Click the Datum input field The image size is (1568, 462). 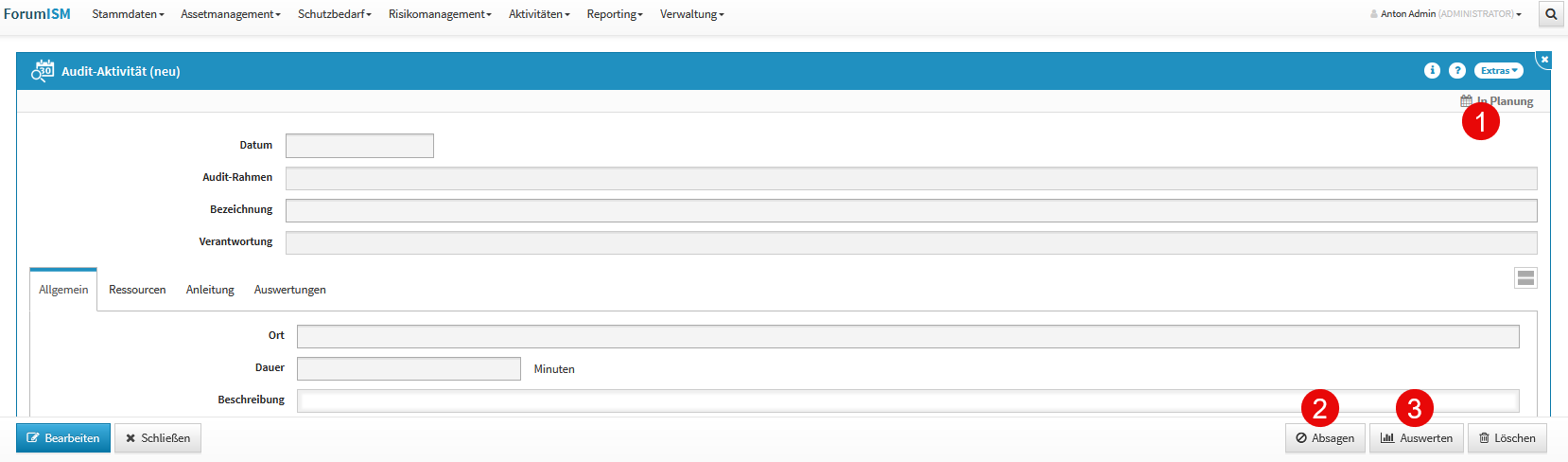[359, 146]
